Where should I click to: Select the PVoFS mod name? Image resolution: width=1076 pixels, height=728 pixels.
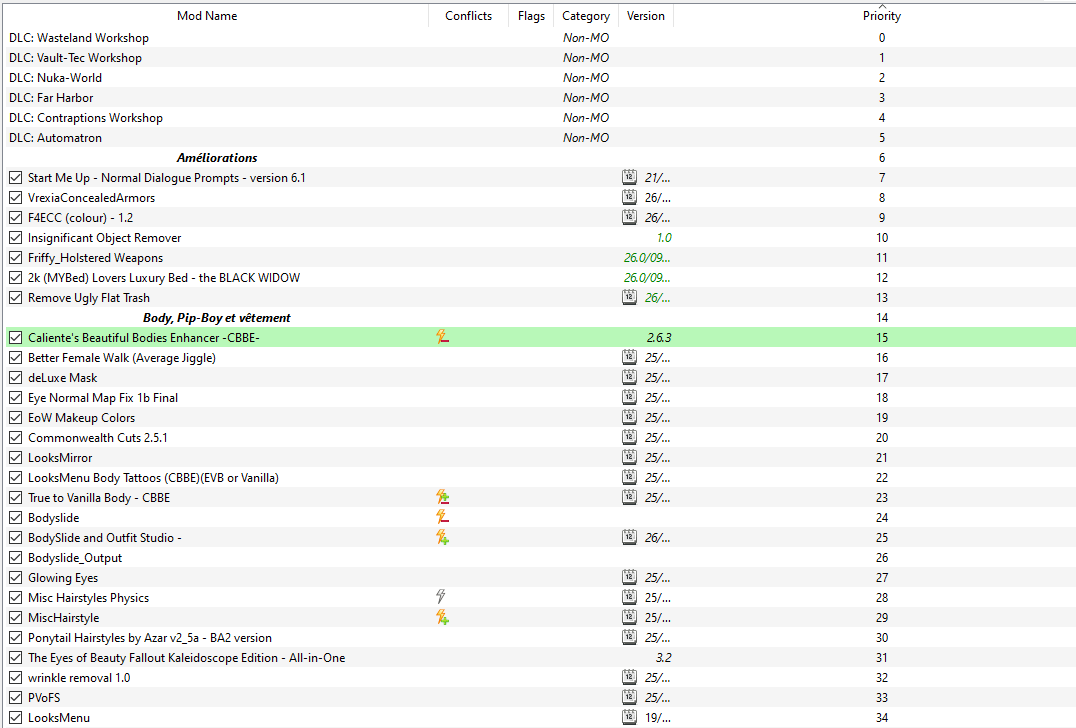pyautogui.click(x=44, y=697)
